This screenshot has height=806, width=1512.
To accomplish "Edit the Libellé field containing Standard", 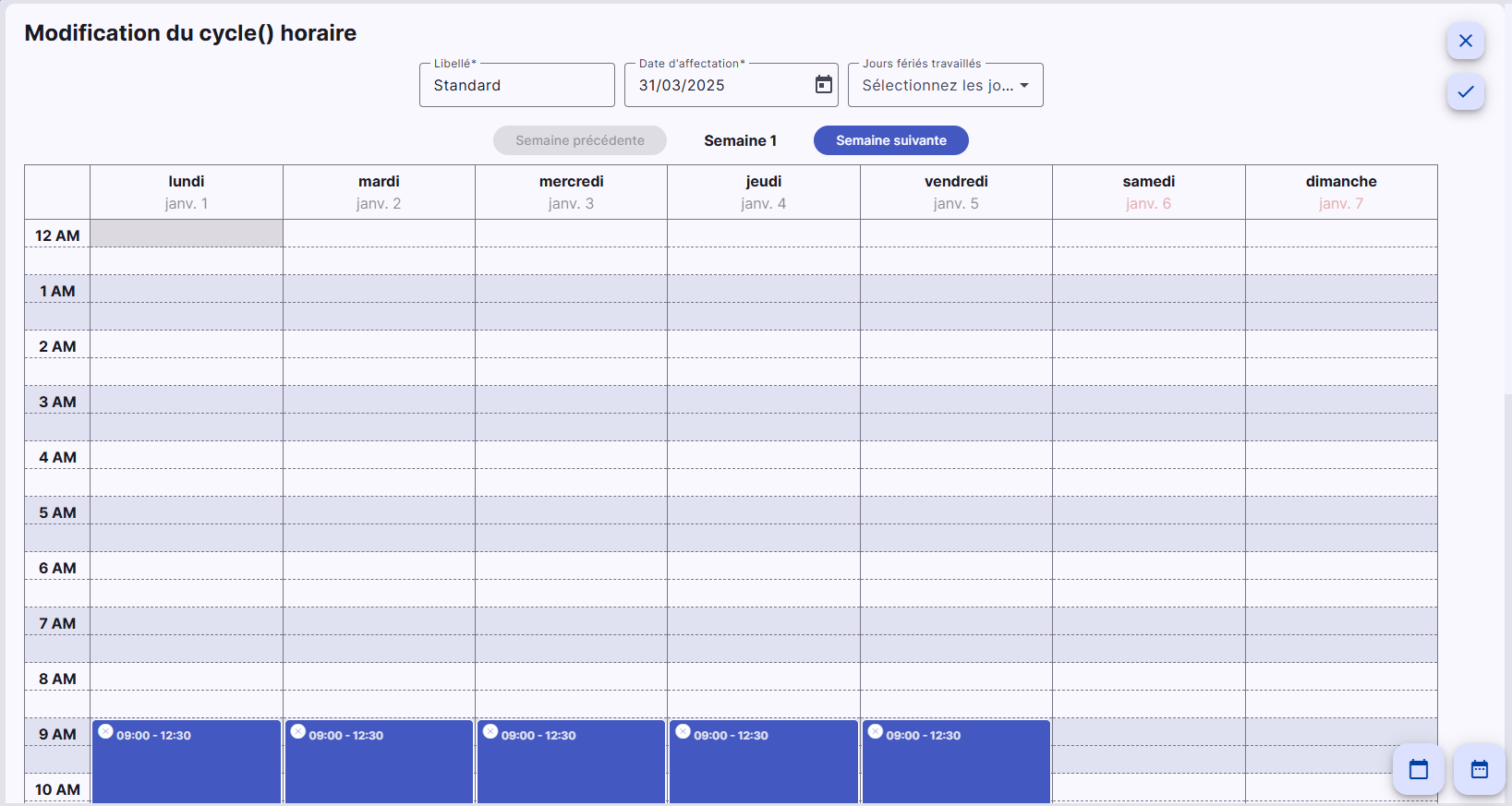I will point(516,85).
